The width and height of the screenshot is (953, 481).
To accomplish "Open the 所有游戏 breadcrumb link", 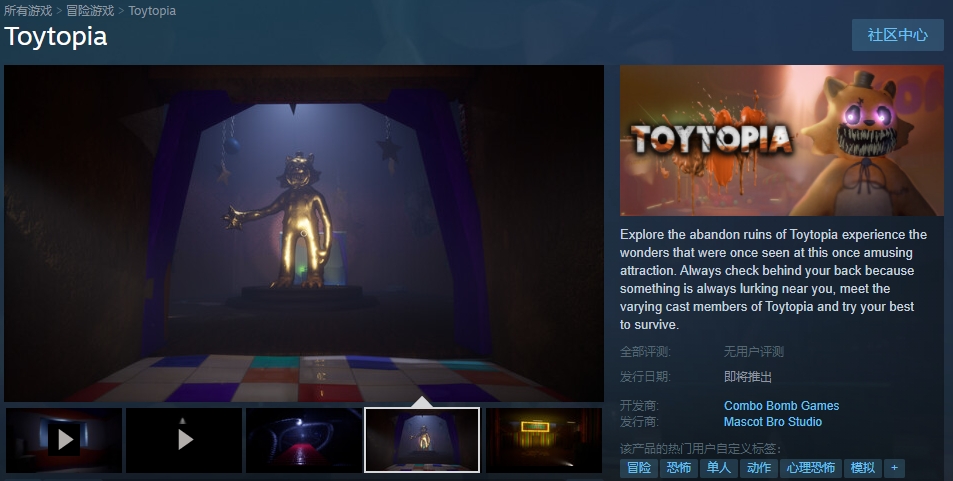I will click(28, 11).
